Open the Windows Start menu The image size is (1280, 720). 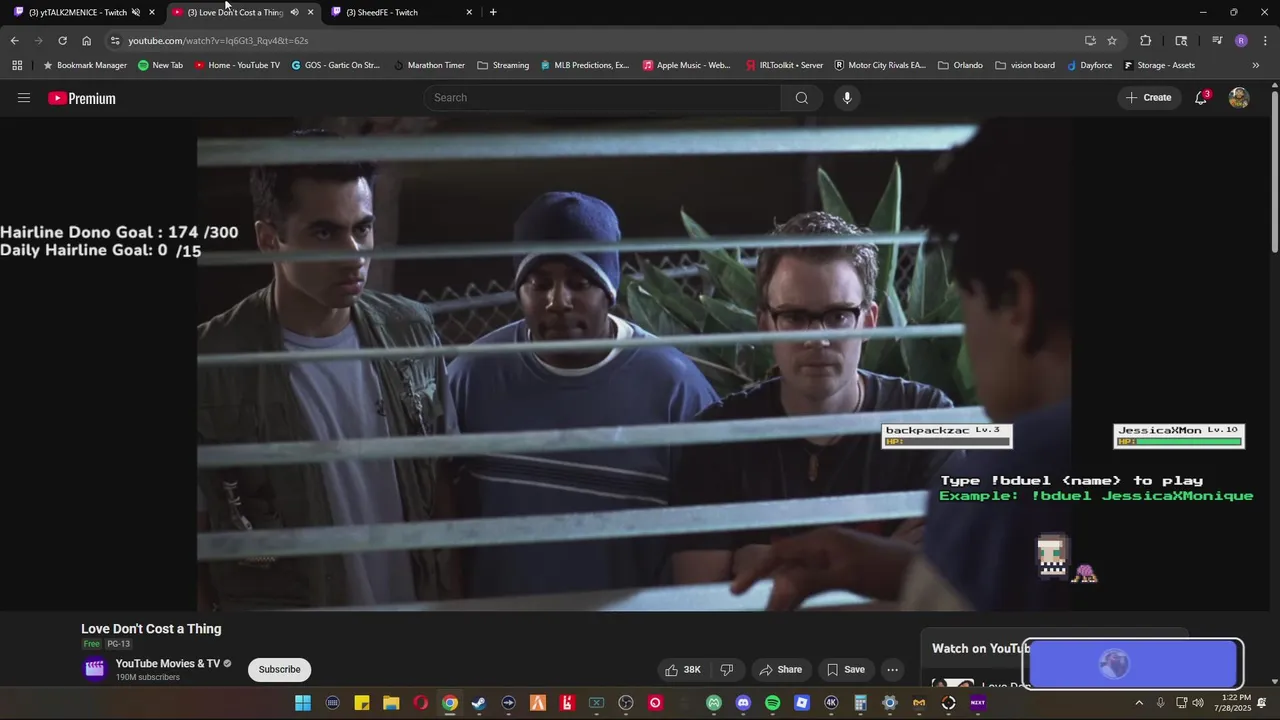(303, 703)
